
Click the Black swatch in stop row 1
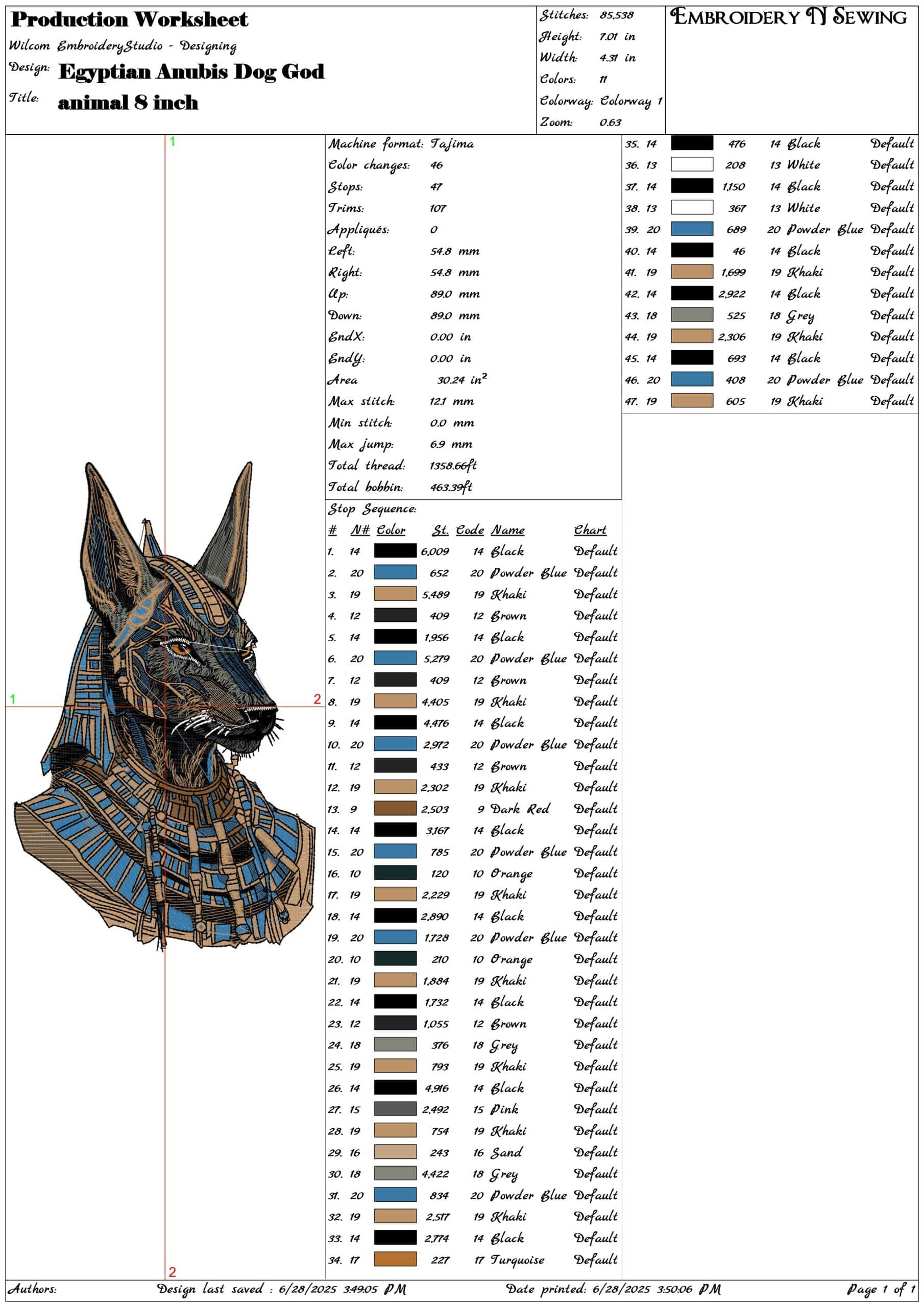[x=395, y=550]
